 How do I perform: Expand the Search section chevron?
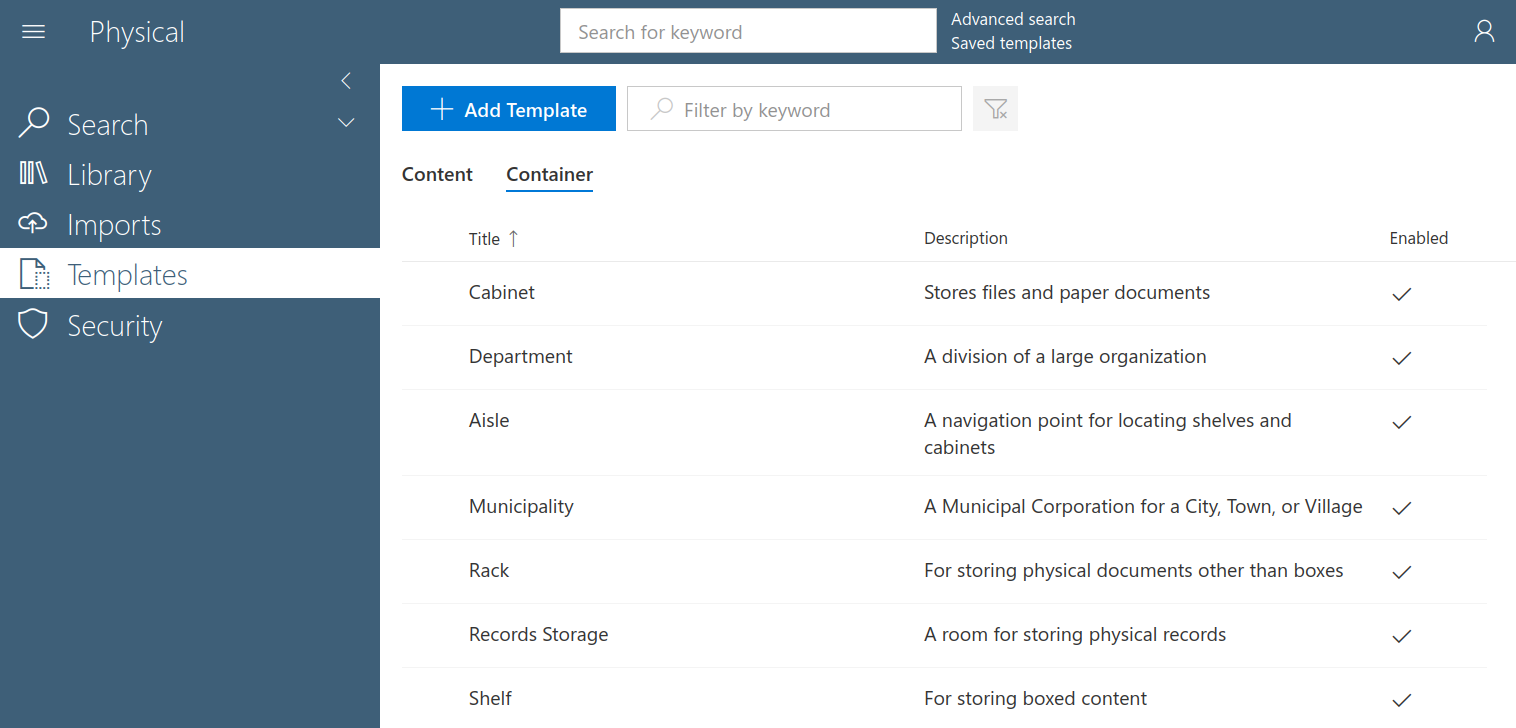[x=345, y=122]
